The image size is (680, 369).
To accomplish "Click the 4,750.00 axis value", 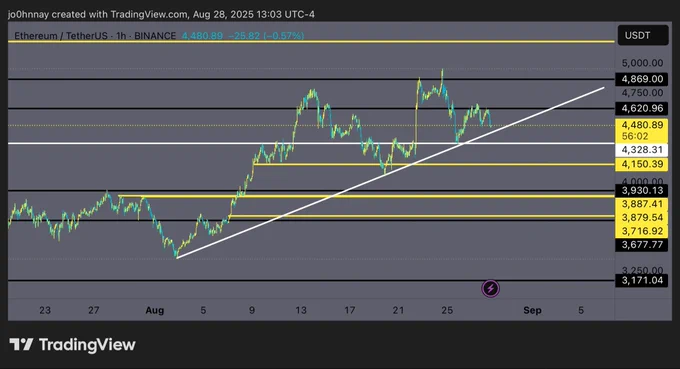I will click(642, 93).
